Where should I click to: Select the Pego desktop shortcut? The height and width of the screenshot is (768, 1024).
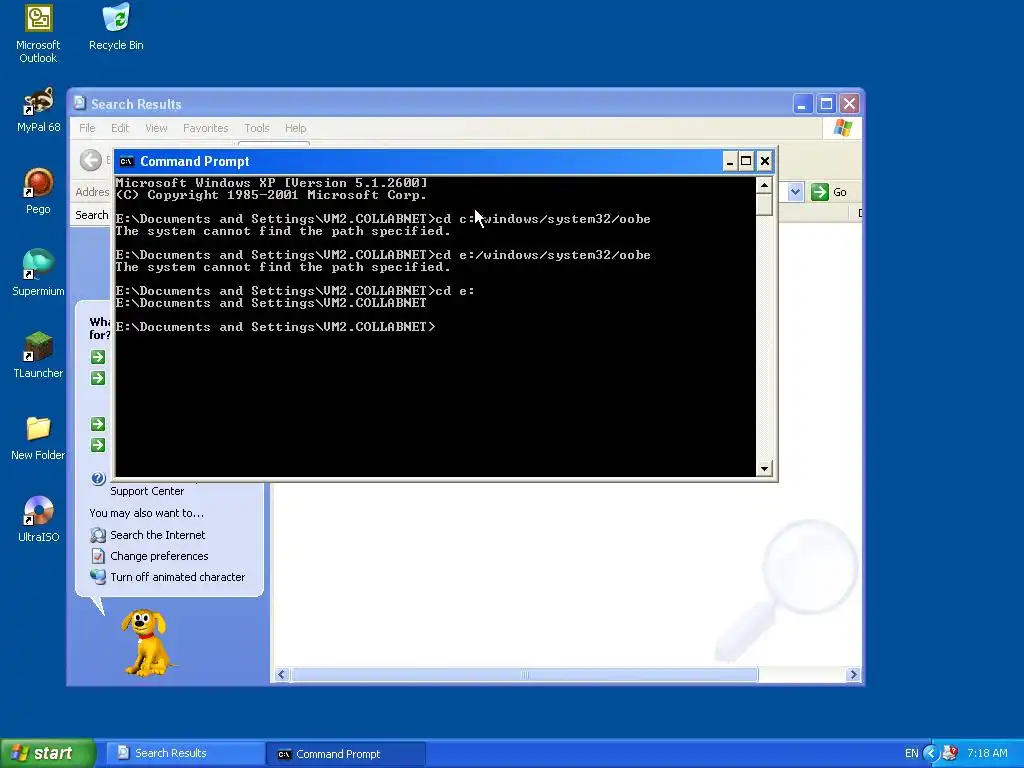click(38, 191)
